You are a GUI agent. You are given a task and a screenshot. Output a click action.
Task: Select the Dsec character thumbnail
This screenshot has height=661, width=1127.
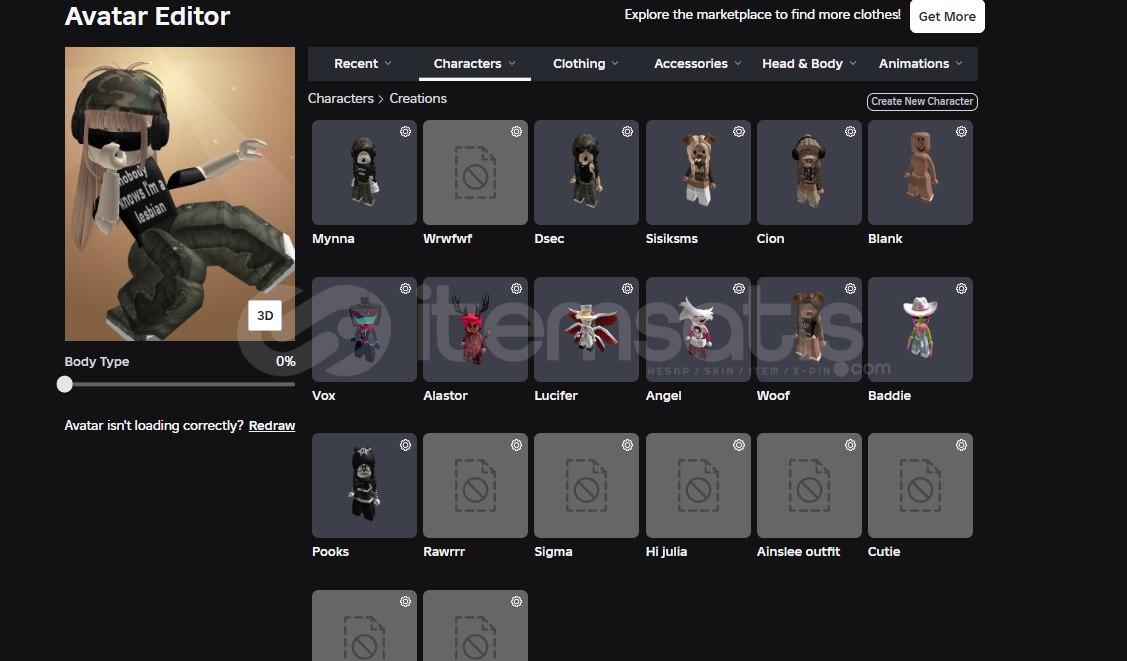[586, 172]
